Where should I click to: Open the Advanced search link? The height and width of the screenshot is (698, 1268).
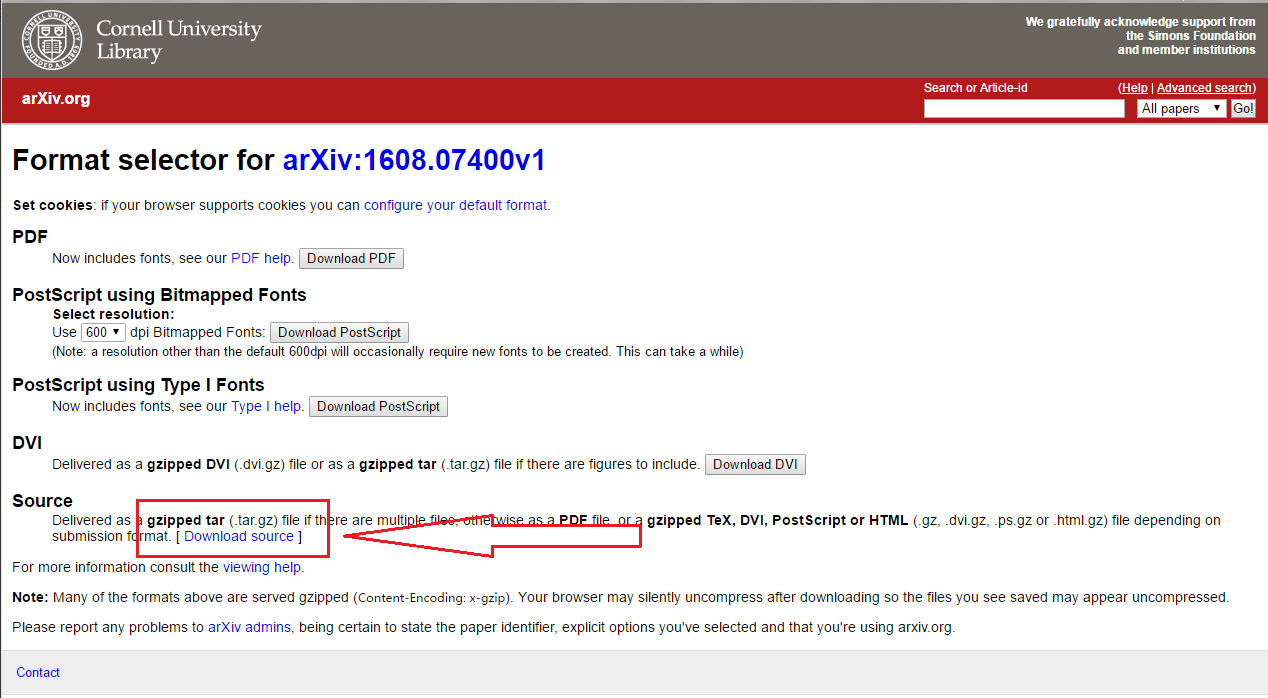[x=1204, y=88]
